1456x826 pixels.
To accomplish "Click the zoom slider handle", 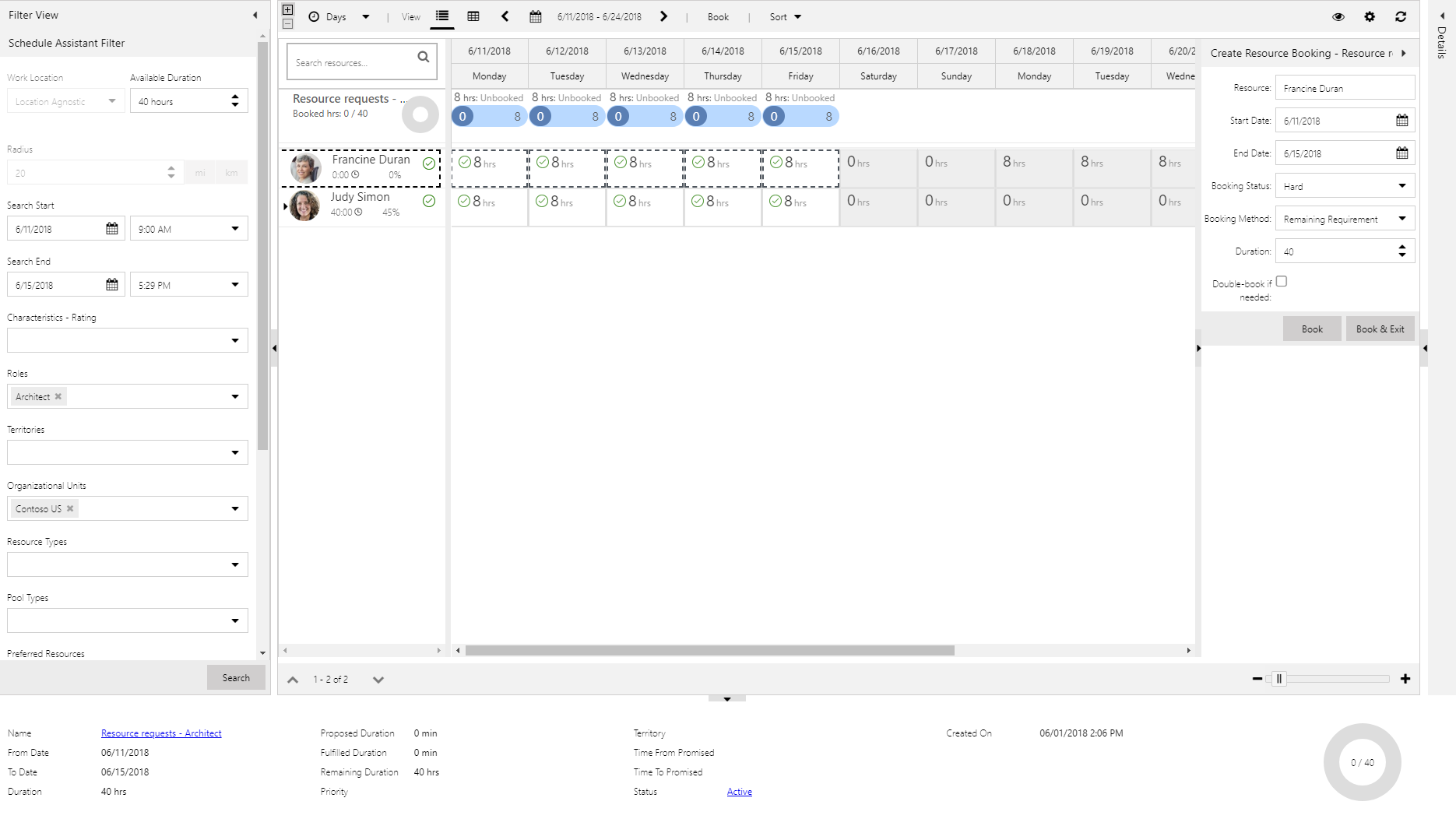I will [x=1278, y=679].
